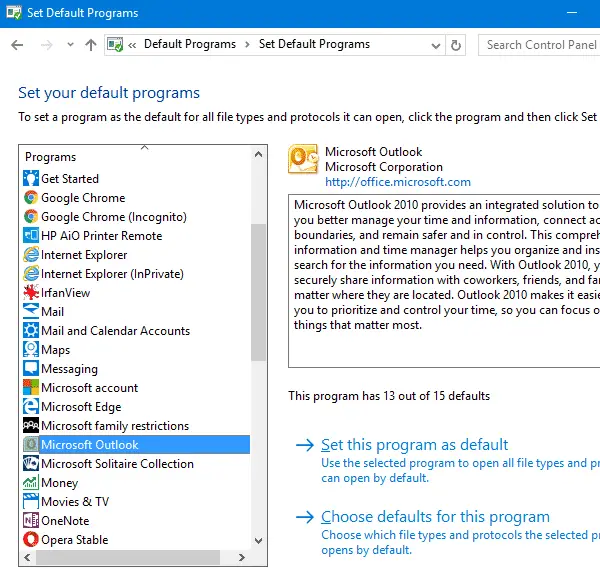The width and height of the screenshot is (600, 570).
Task: Select Internet Explorer (InPrivate) entry
Action: (x=136, y=274)
